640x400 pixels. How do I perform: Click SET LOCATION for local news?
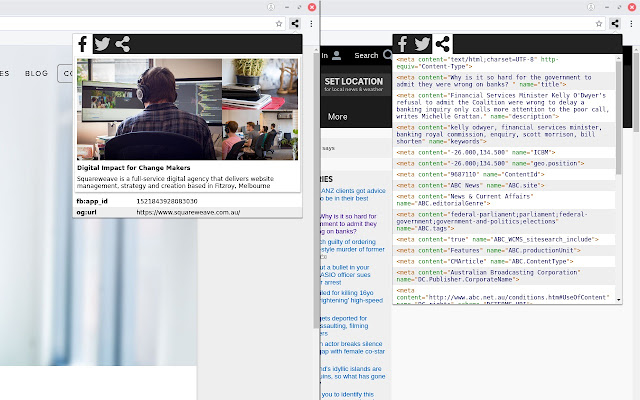pyautogui.click(x=354, y=84)
